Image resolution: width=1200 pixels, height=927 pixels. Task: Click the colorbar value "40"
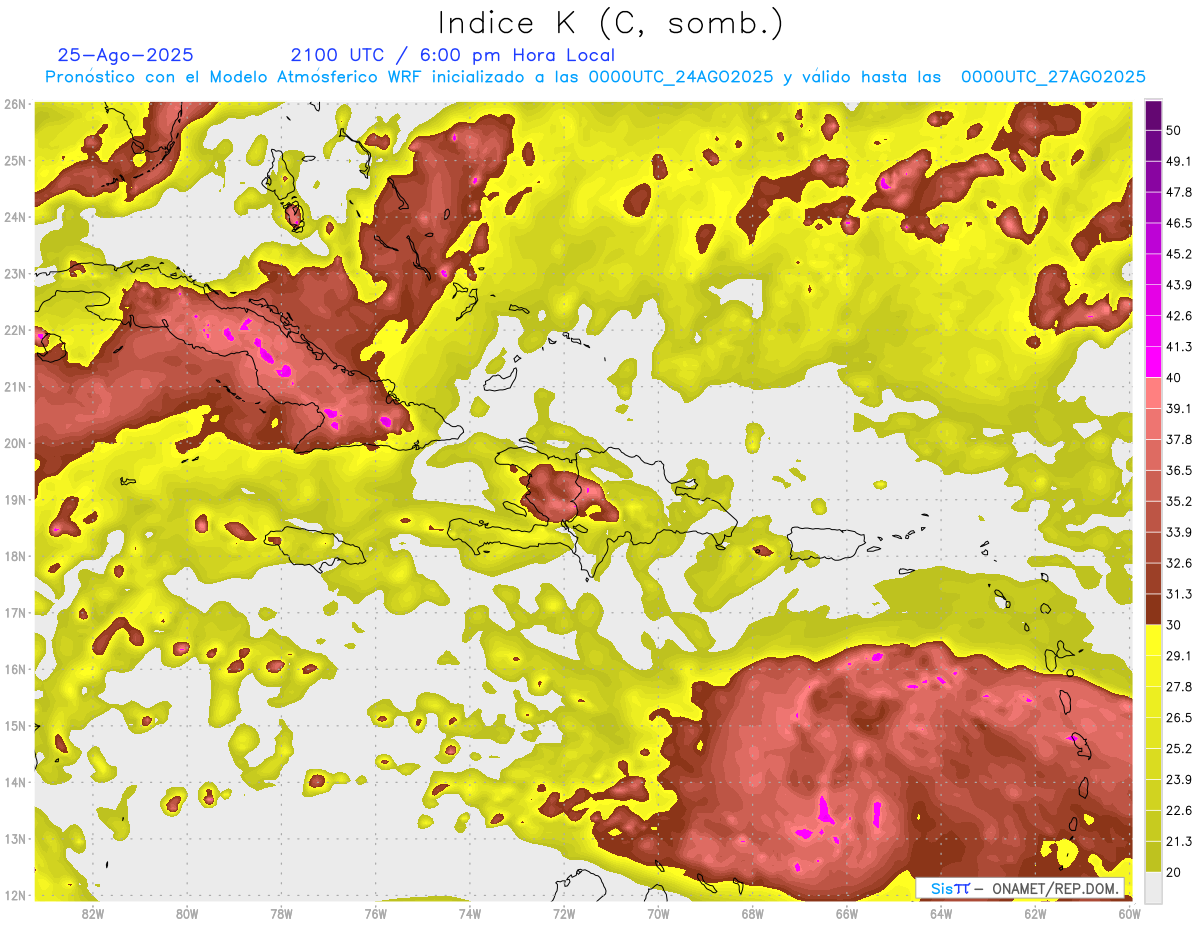coord(1174,378)
